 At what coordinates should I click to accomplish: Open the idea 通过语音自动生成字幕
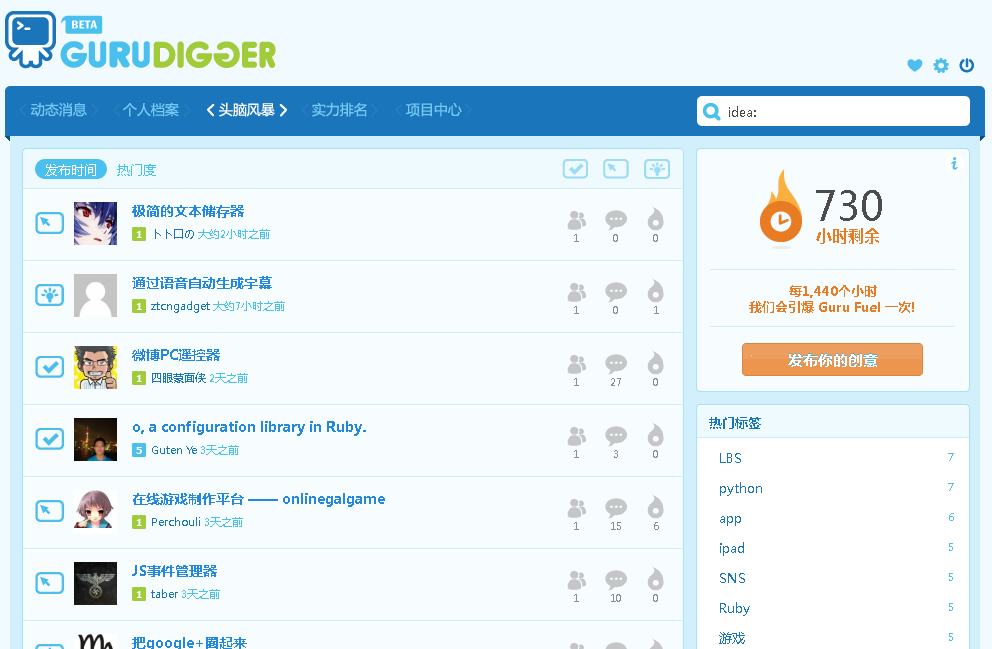(202, 283)
